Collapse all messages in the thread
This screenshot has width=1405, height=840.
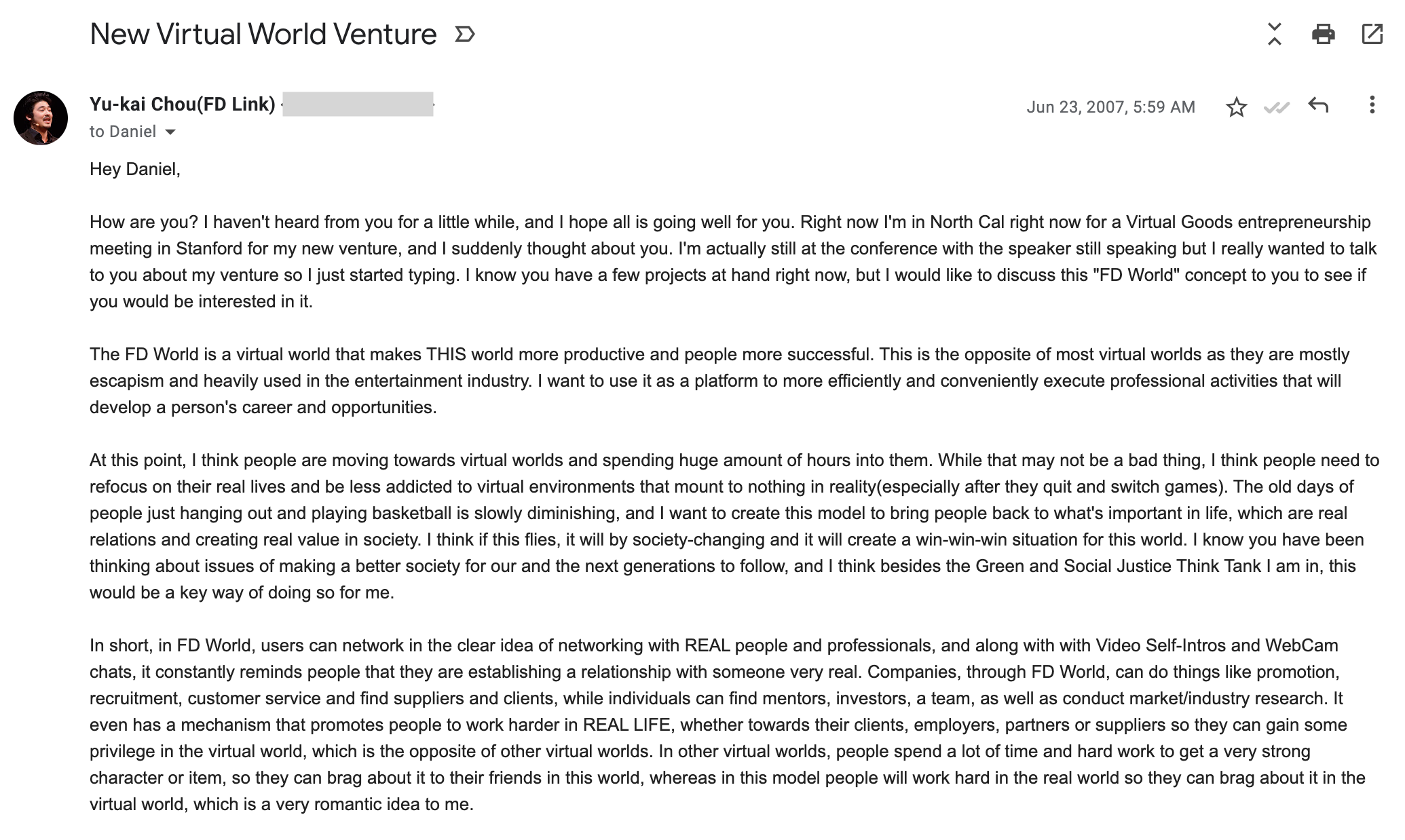tap(1274, 34)
